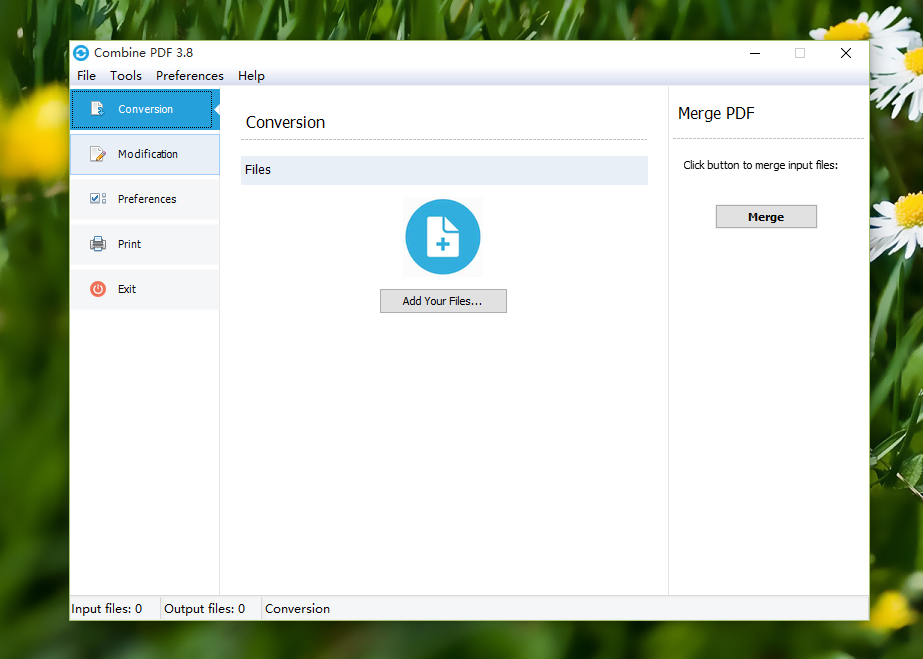Select the Conversion sidebar icon
This screenshot has width=923, height=659.
pos(98,109)
